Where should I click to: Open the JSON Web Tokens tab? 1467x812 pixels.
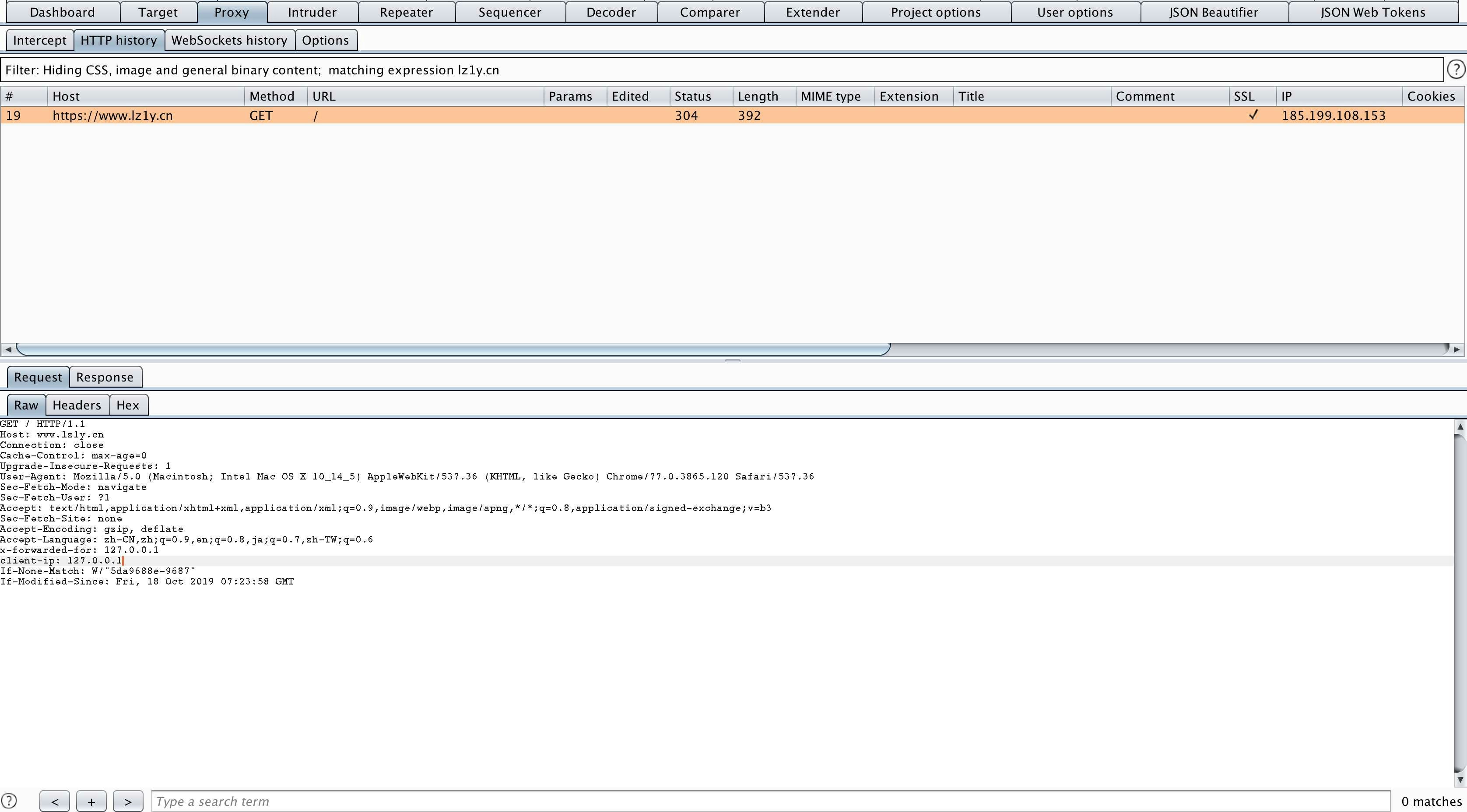click(1372, 12)
